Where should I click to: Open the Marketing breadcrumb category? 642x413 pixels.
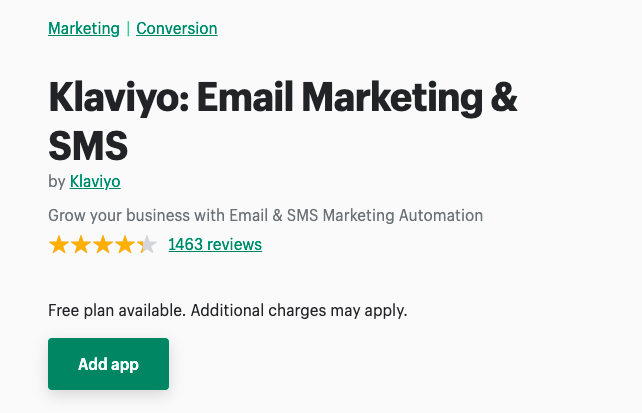84,28
